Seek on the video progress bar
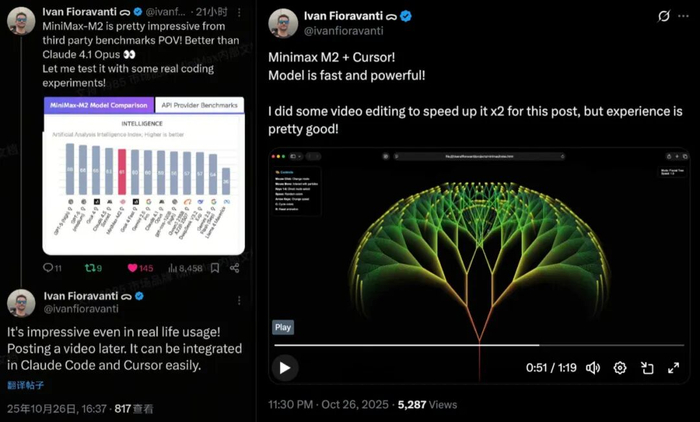 480,346
